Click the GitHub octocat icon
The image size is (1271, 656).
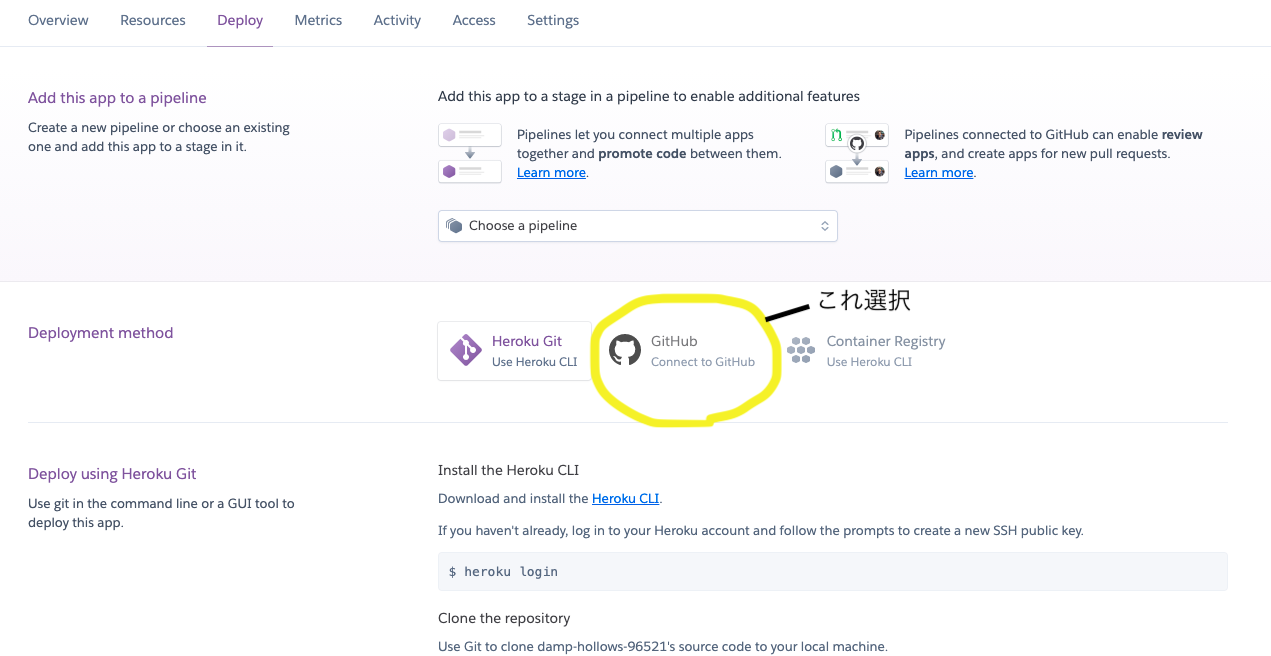625,351
